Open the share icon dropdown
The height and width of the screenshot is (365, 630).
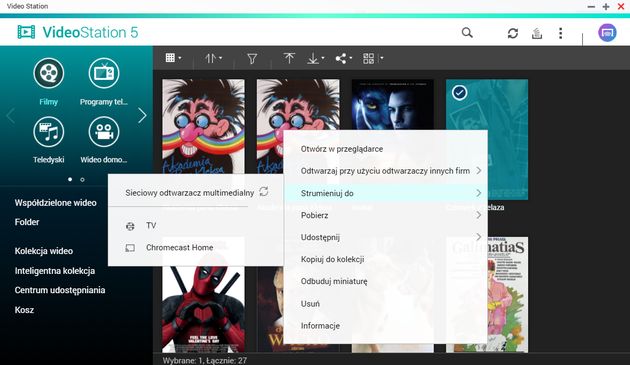pos(344,59)
